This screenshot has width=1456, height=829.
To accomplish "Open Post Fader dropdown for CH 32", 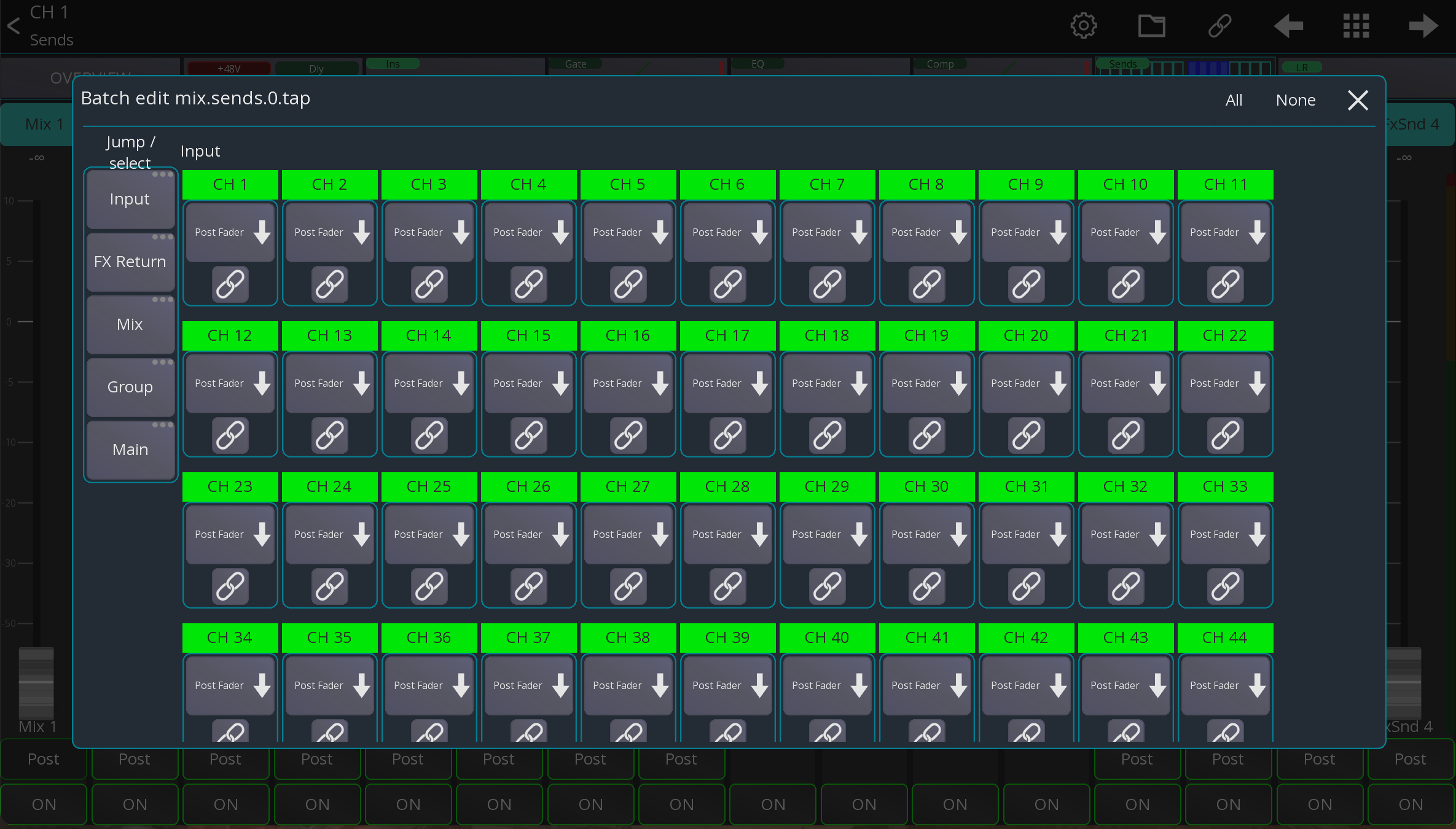I will click(x=1126, y=535).
